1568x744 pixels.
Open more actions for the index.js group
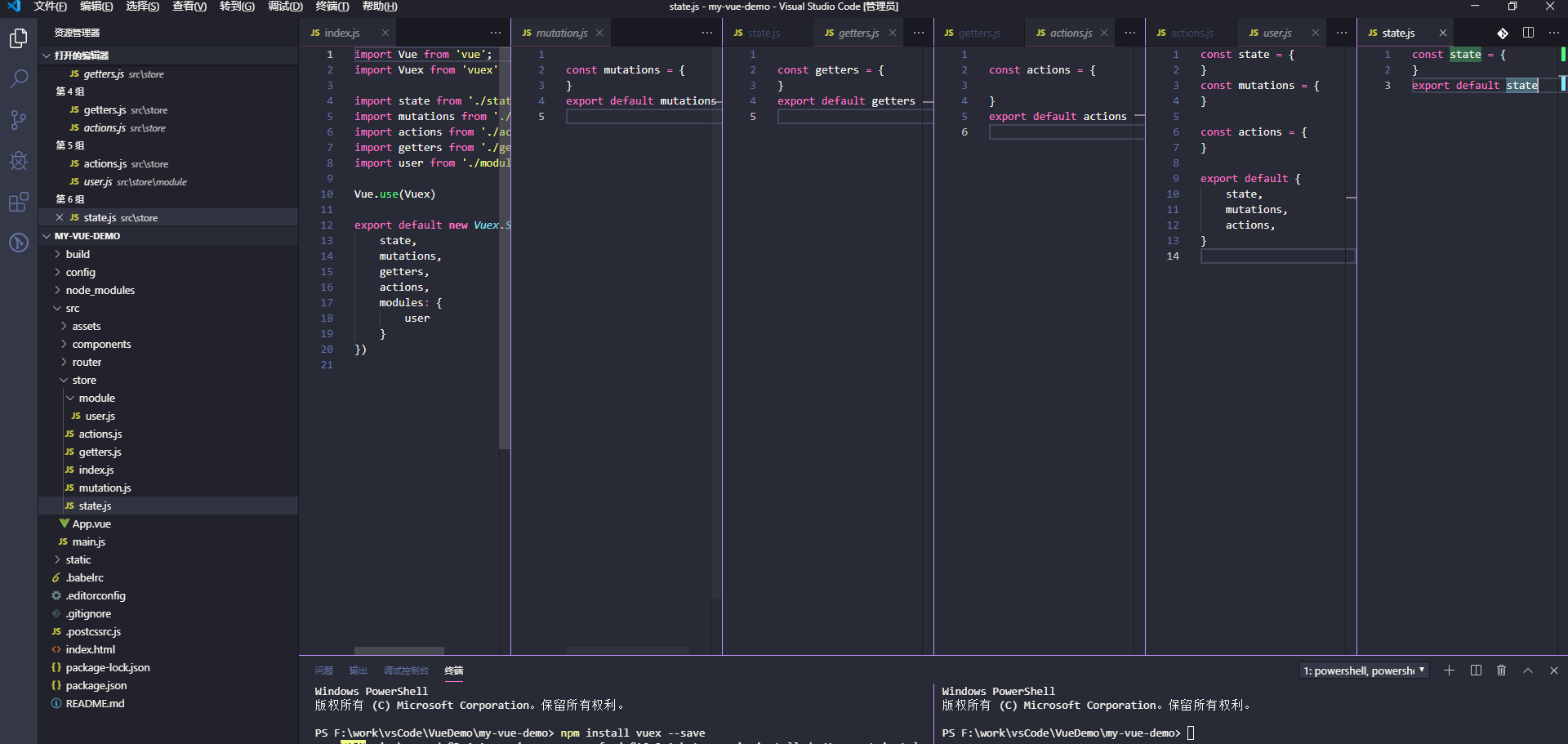tap(496, 33)
